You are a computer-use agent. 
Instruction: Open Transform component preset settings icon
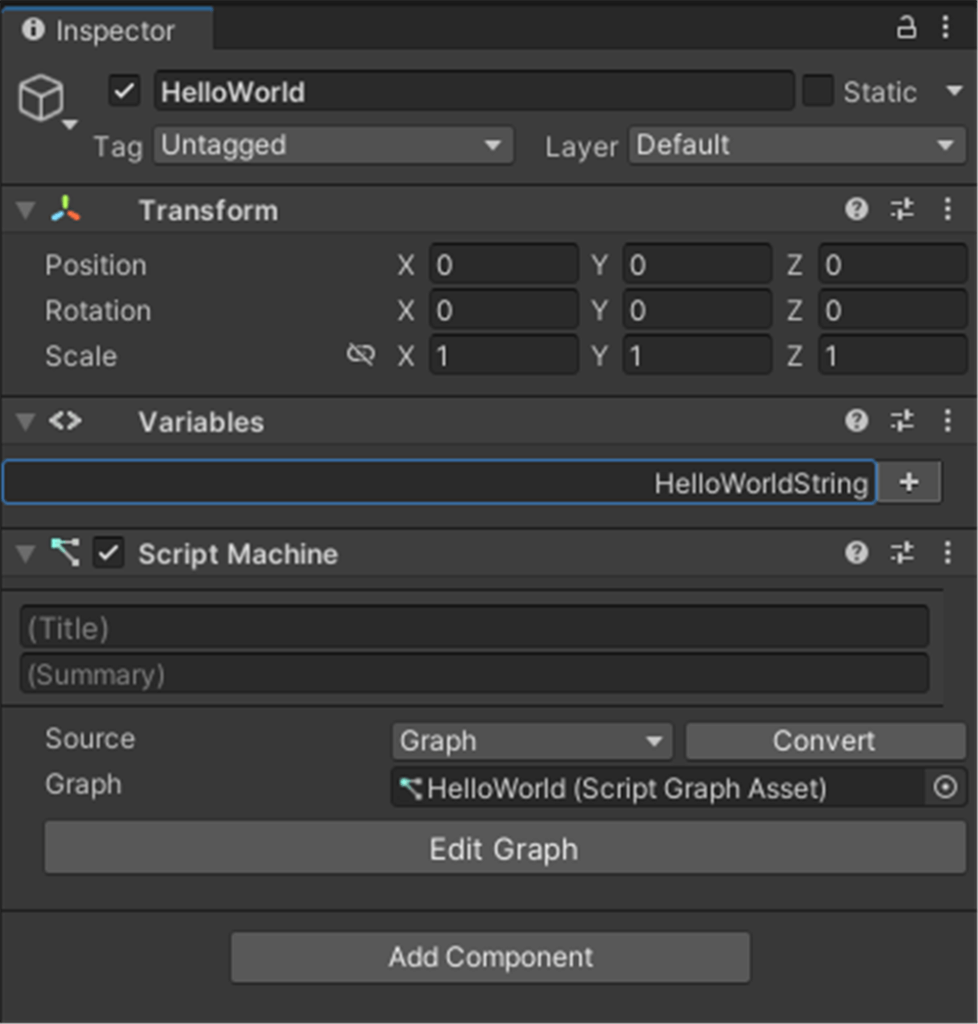point(902,209)
